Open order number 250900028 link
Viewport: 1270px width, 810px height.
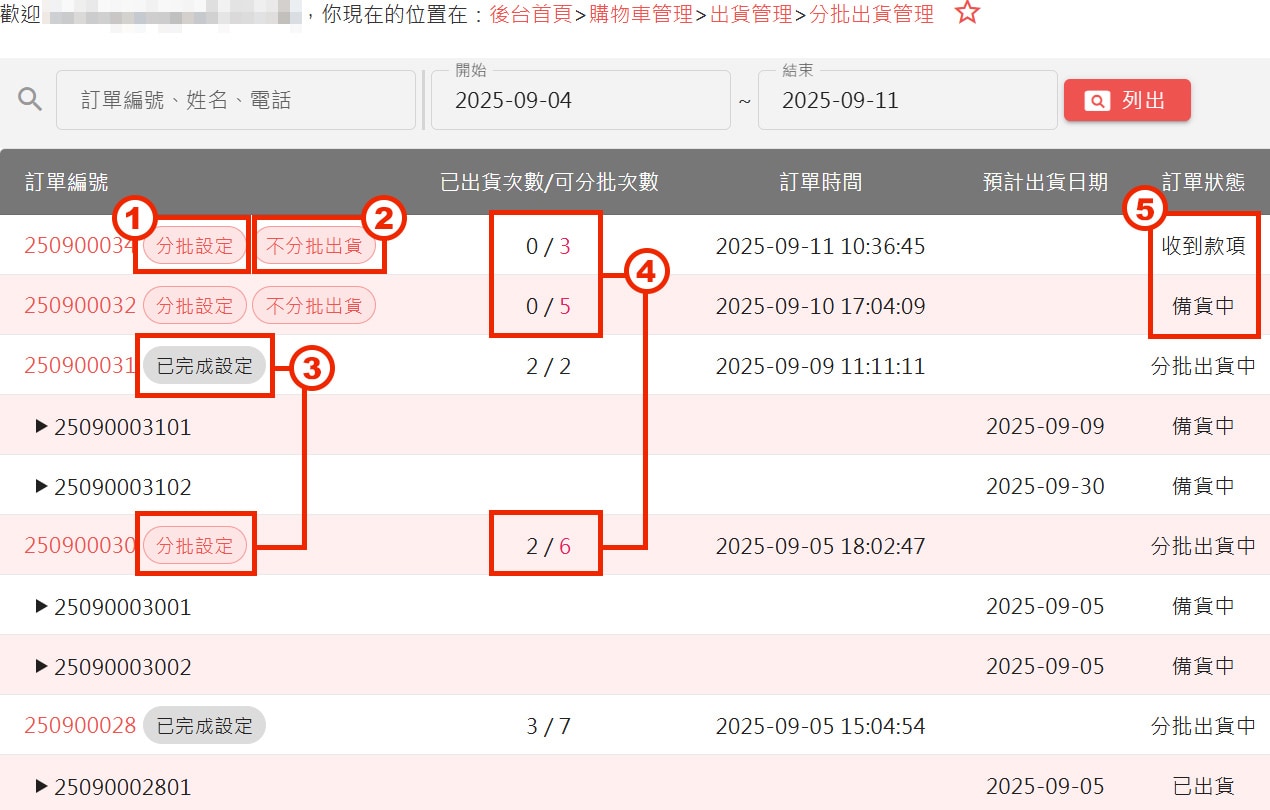[80, 726]
